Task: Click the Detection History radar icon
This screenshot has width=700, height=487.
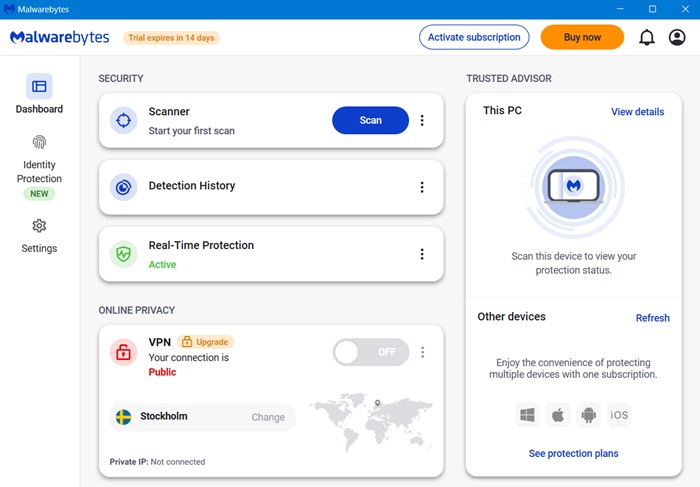Action: coord(124,187)
